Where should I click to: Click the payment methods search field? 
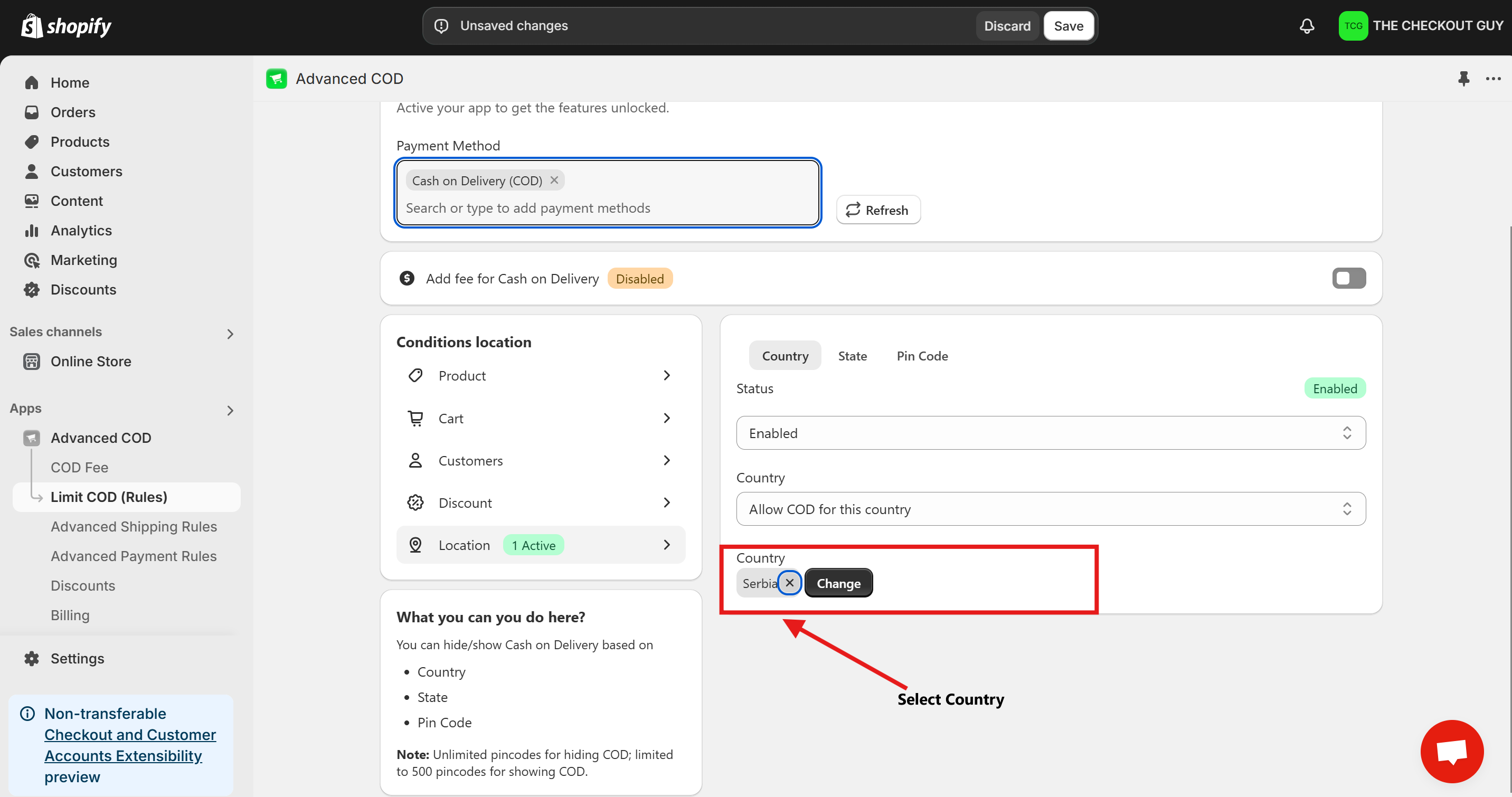[x=607, y=208]
